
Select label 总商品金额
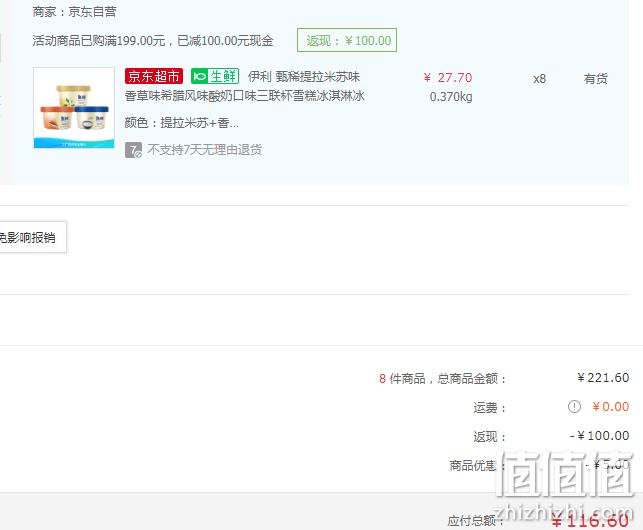[467, 378]
